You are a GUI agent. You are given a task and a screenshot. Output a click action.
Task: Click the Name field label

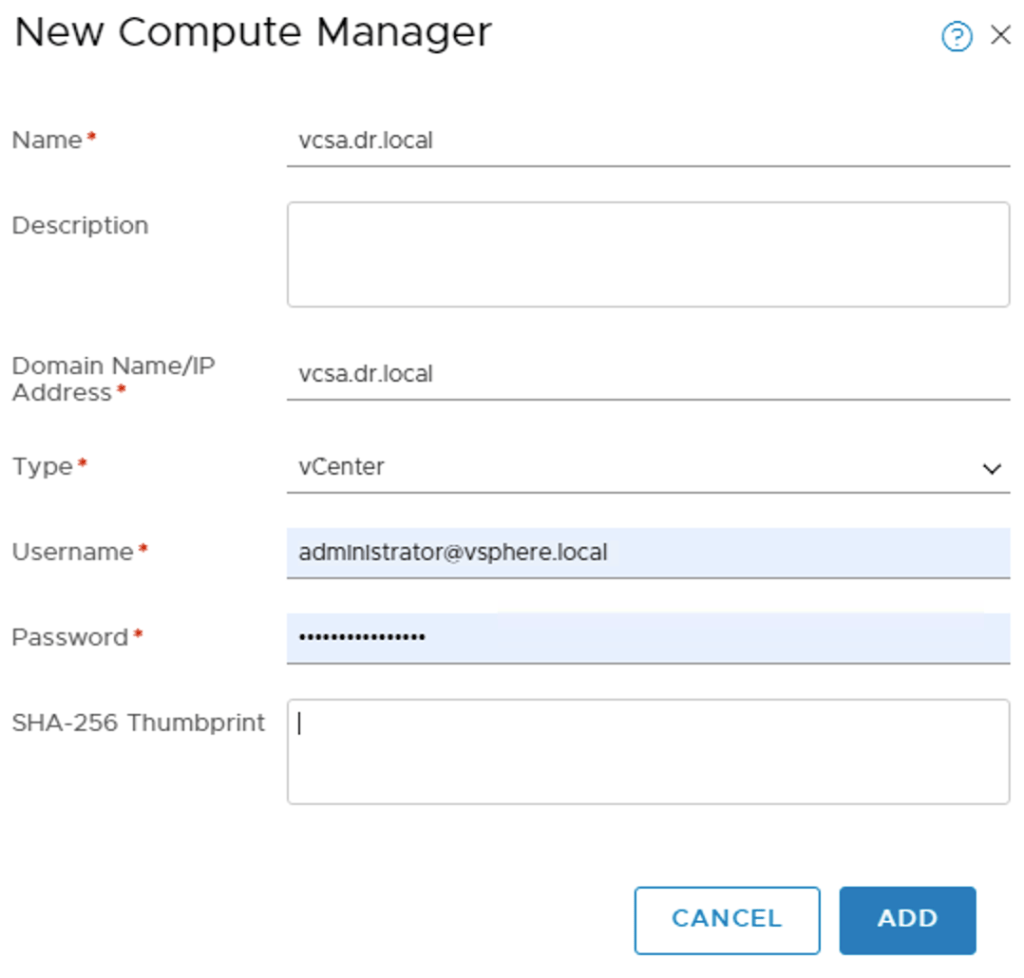pos(47,140)
